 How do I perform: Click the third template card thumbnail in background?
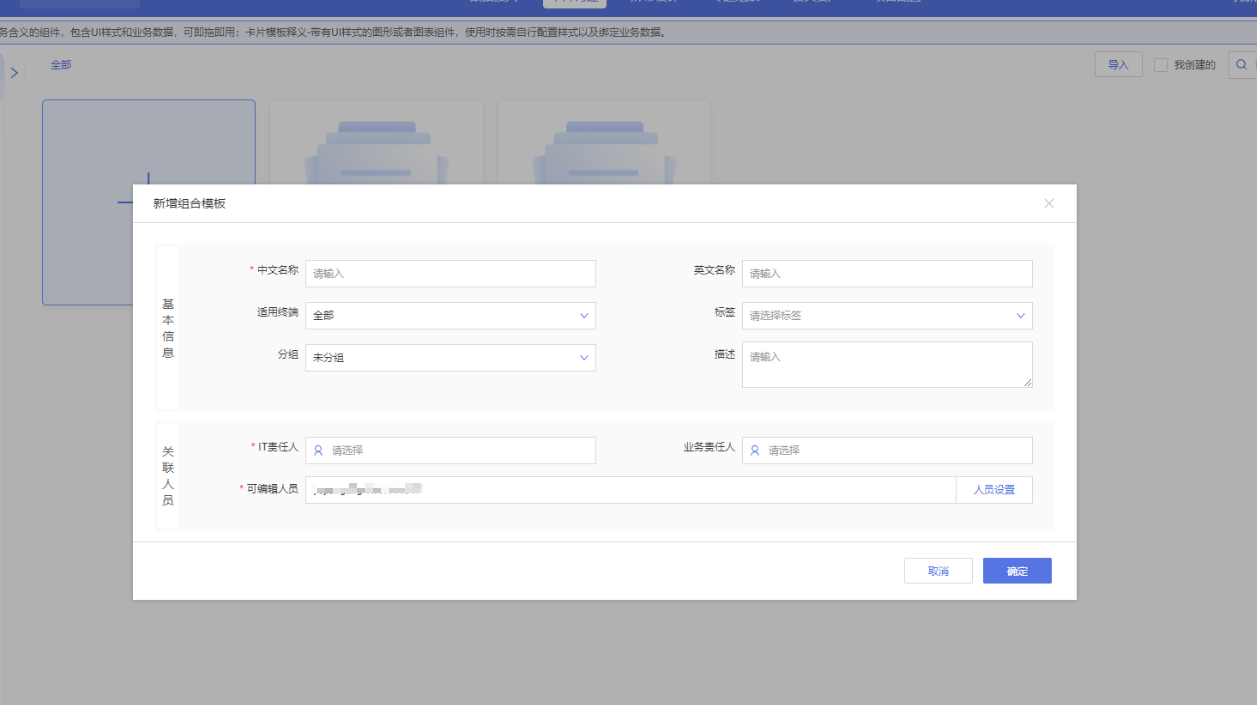click(604, 142)
